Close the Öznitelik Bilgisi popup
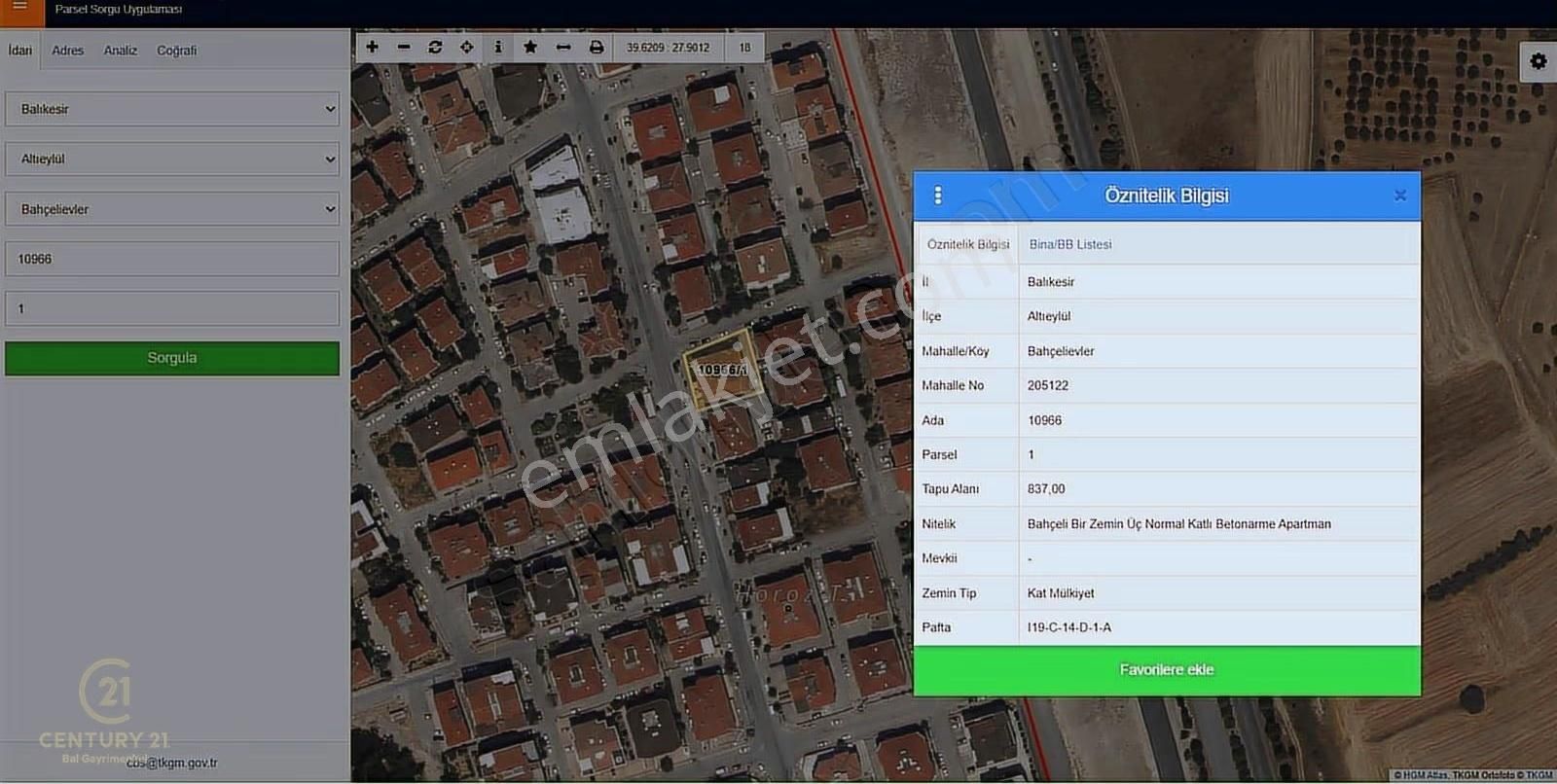 1400,196
